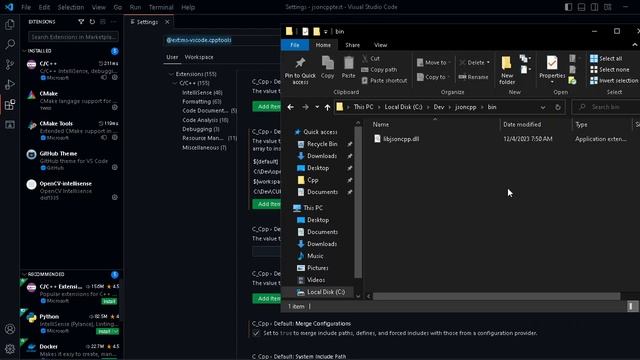640x360 pixels.
Task: Click Invert selection in ribbon
Action: [x=614, y=80]
